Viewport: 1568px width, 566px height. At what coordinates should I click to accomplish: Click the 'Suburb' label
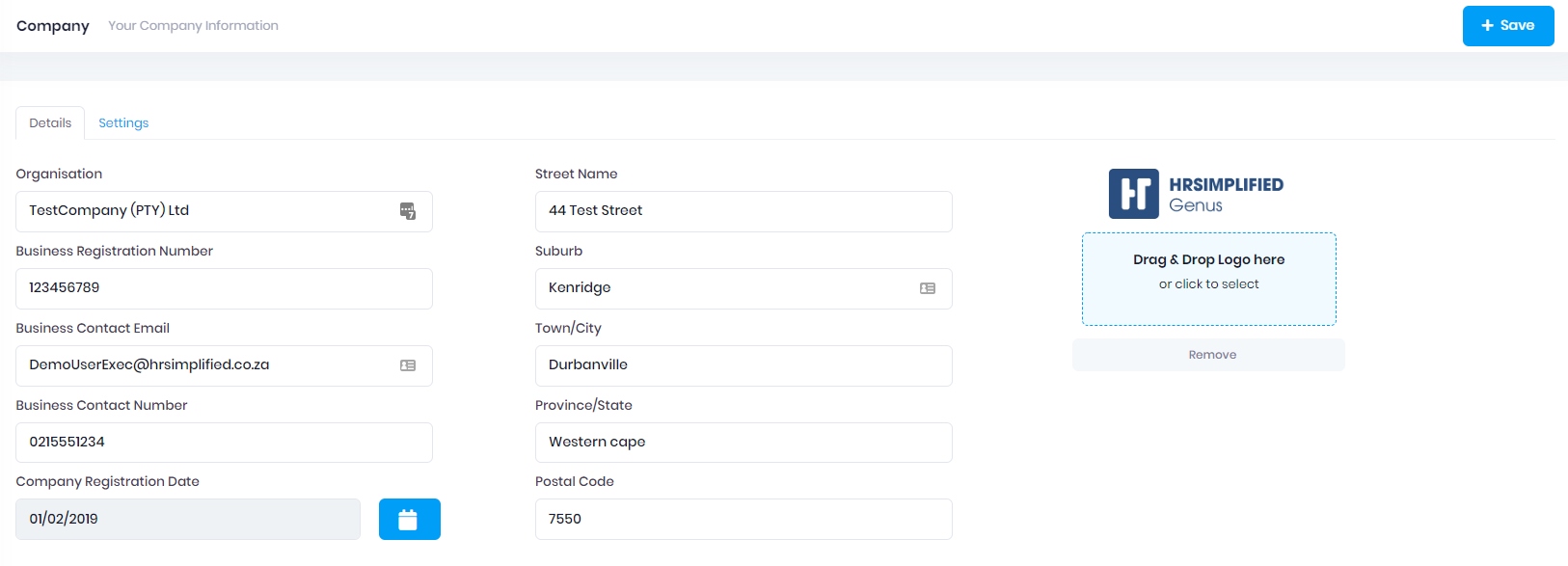coord(558,251)
